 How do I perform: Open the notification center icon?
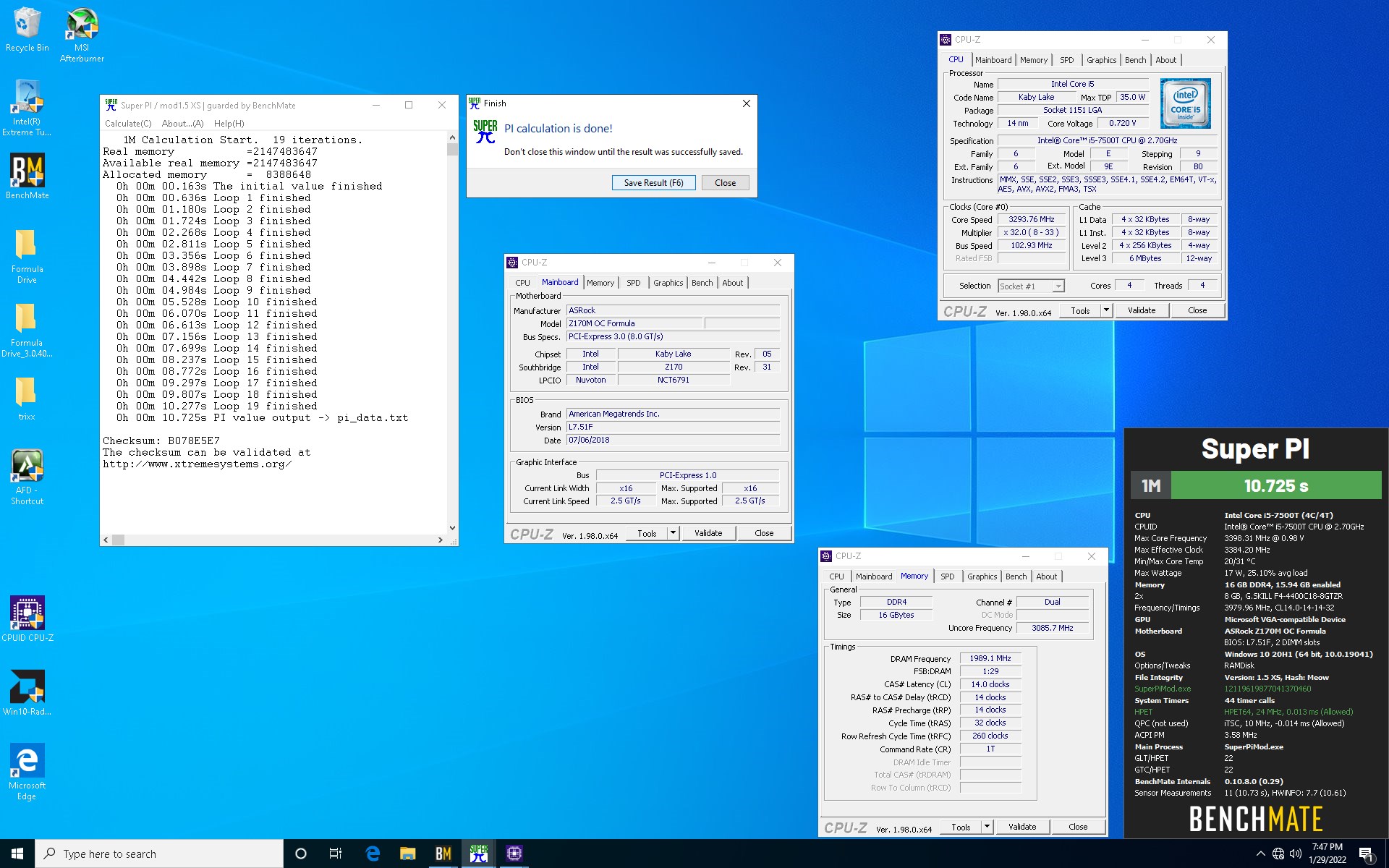click(1367, 854)
